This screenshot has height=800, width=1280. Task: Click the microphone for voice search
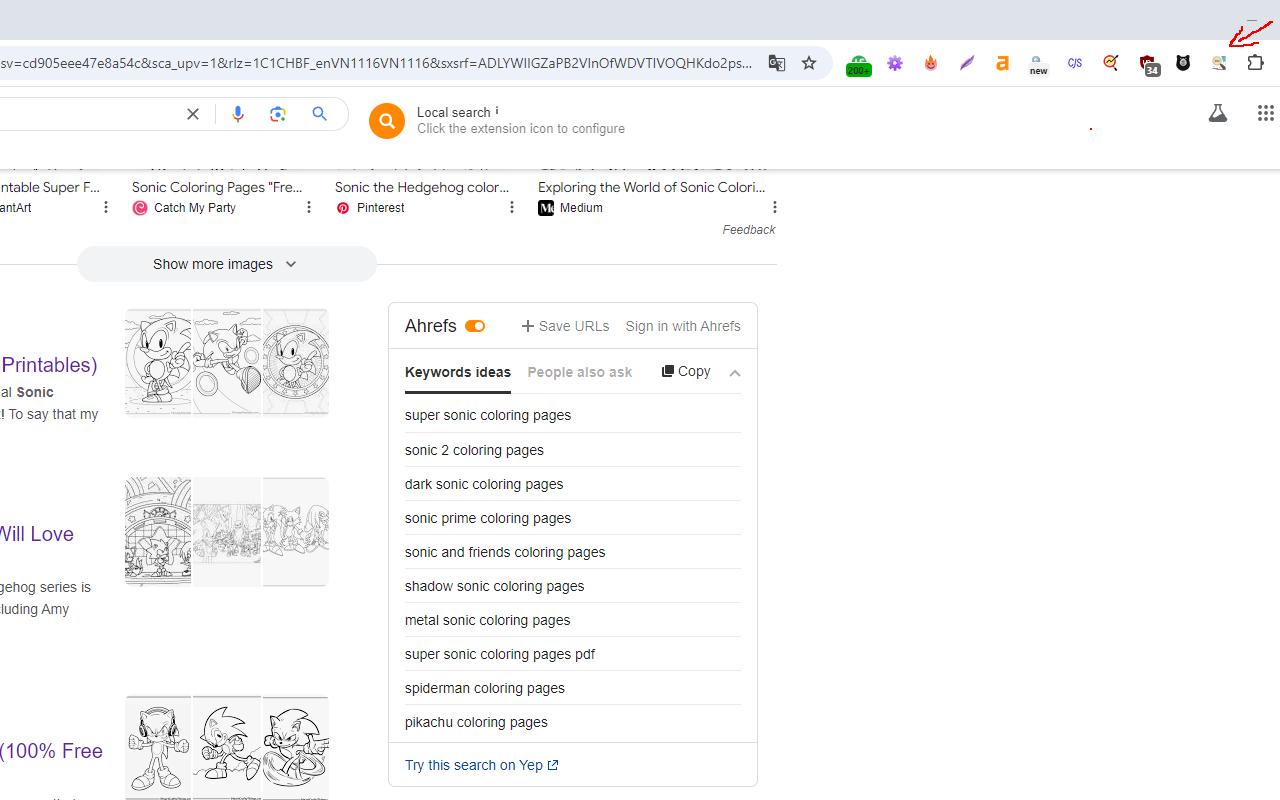(237, 114)
